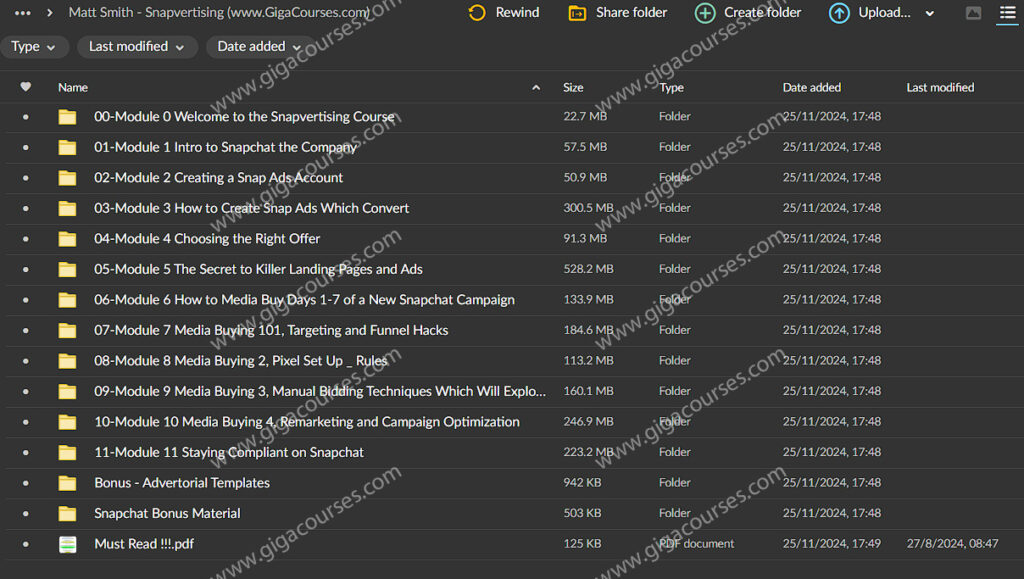The image size is (1024, 579).
Task: Expand the Date added filter chip
Action: click(259, 47)
